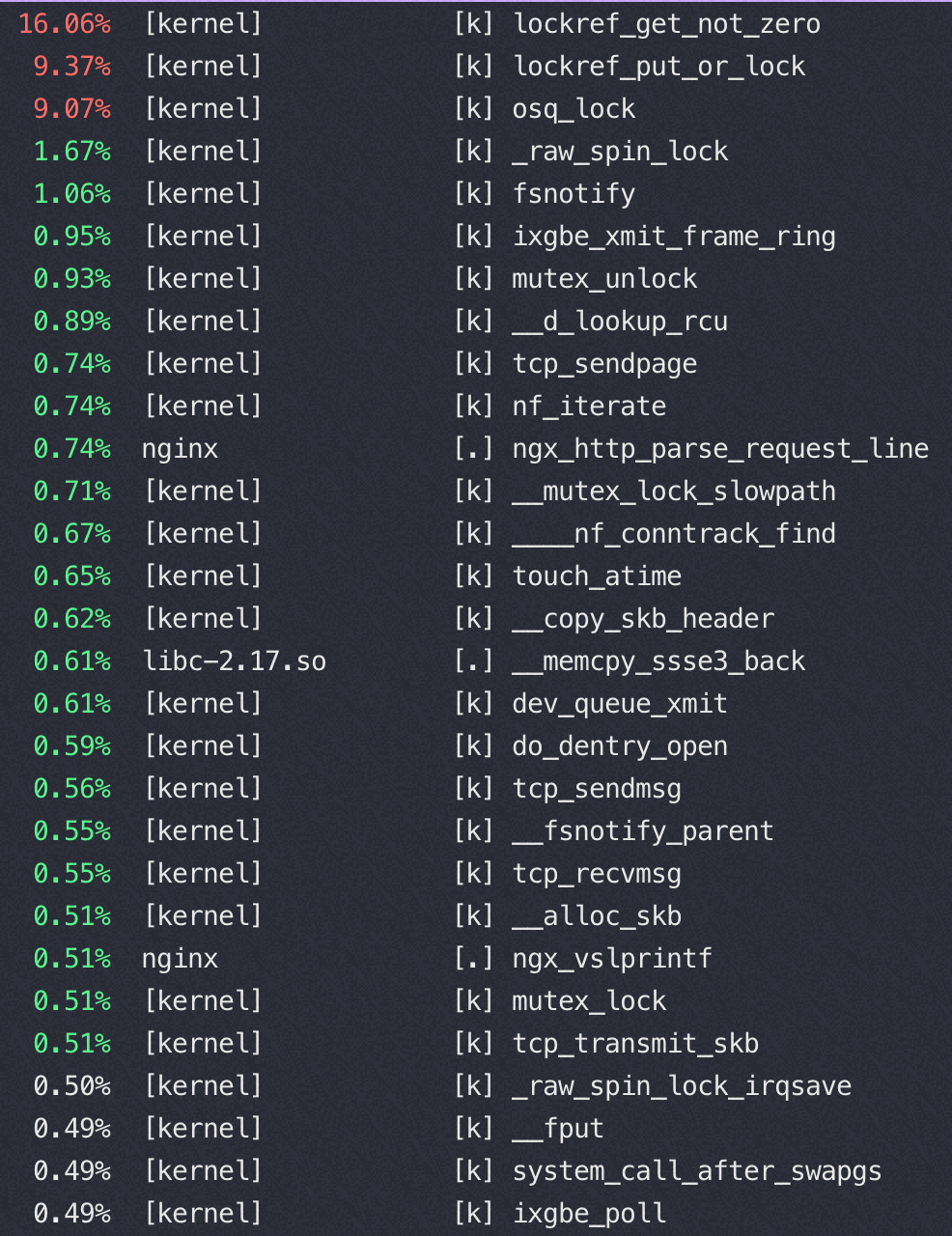The height and width of the screenshot is (1236, 952).
Task: Select the tcp_sendpage symbol
Action: pyautogui.click(x=604, y=364)
